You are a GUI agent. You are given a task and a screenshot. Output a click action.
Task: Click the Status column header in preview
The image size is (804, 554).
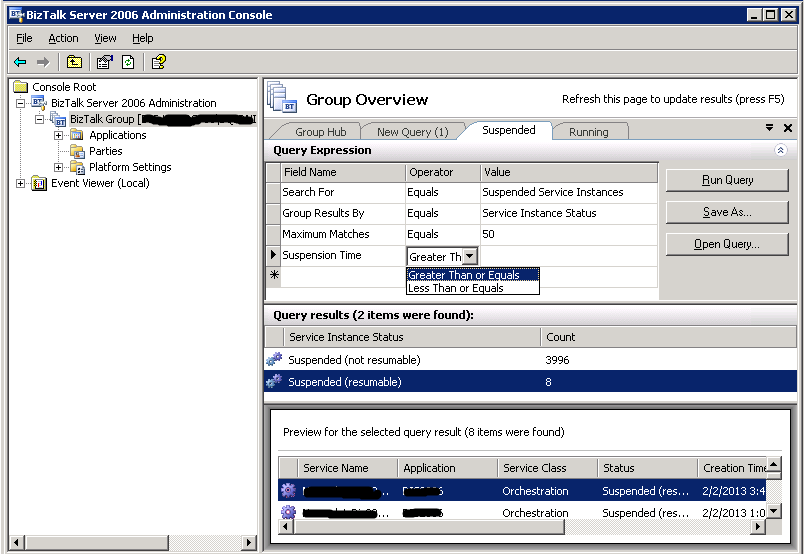coord(647,468)
